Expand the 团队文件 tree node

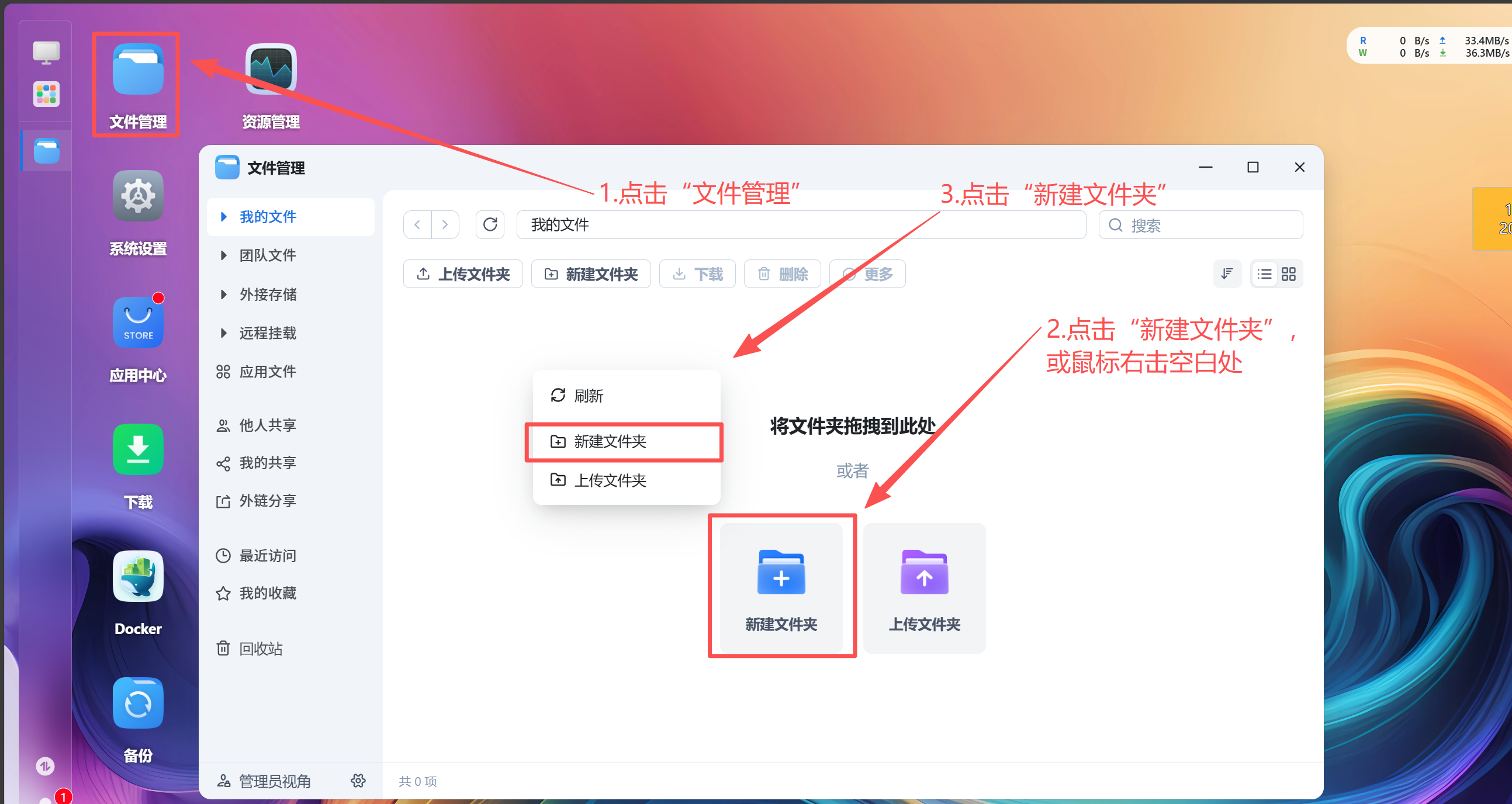(x=224, y=255)
